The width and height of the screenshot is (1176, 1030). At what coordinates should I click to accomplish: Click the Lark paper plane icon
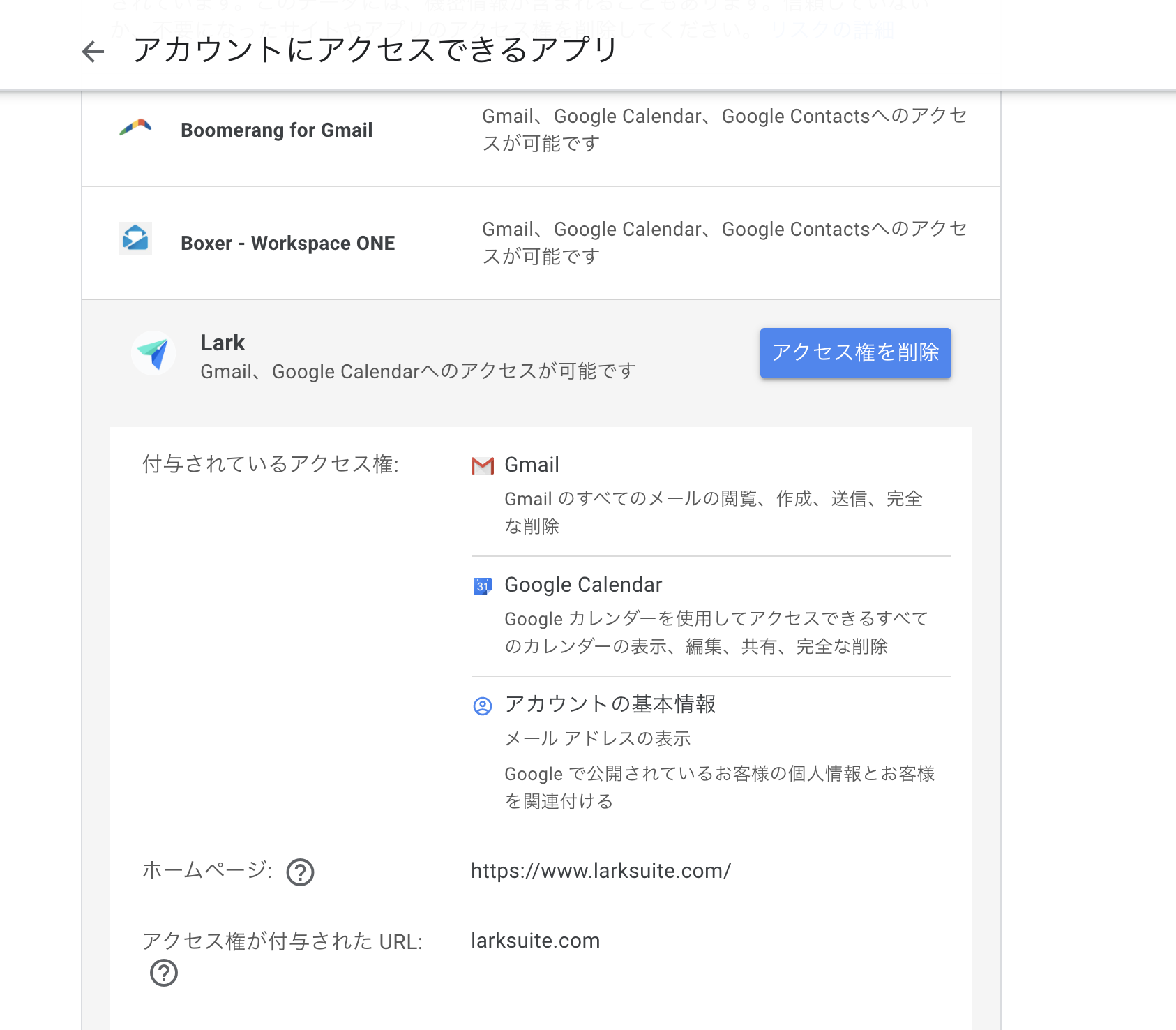pyautogui.click(x=153, y=353)
